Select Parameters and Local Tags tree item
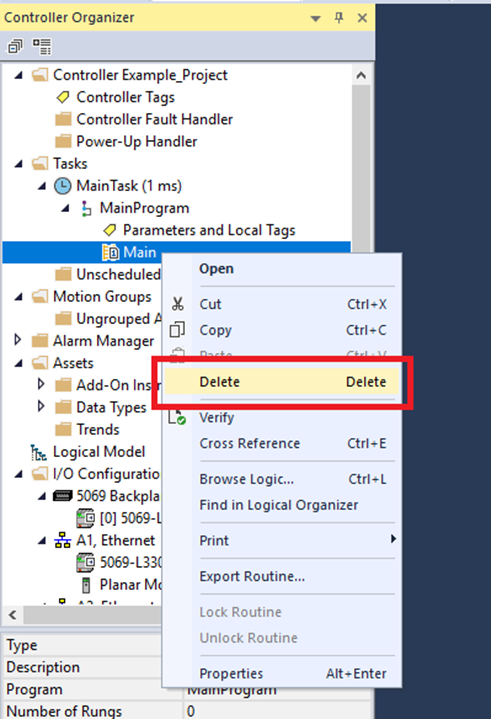This screenshot has width=491, height=719. [x=209, y=230]
